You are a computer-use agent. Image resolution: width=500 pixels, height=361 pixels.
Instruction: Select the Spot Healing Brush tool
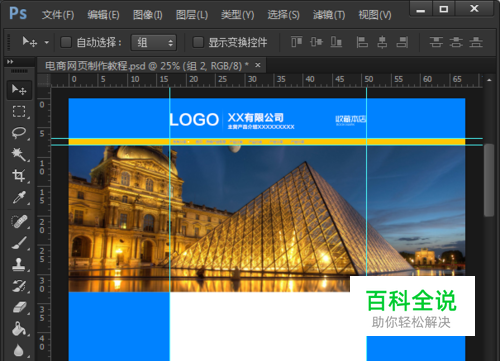19,221
